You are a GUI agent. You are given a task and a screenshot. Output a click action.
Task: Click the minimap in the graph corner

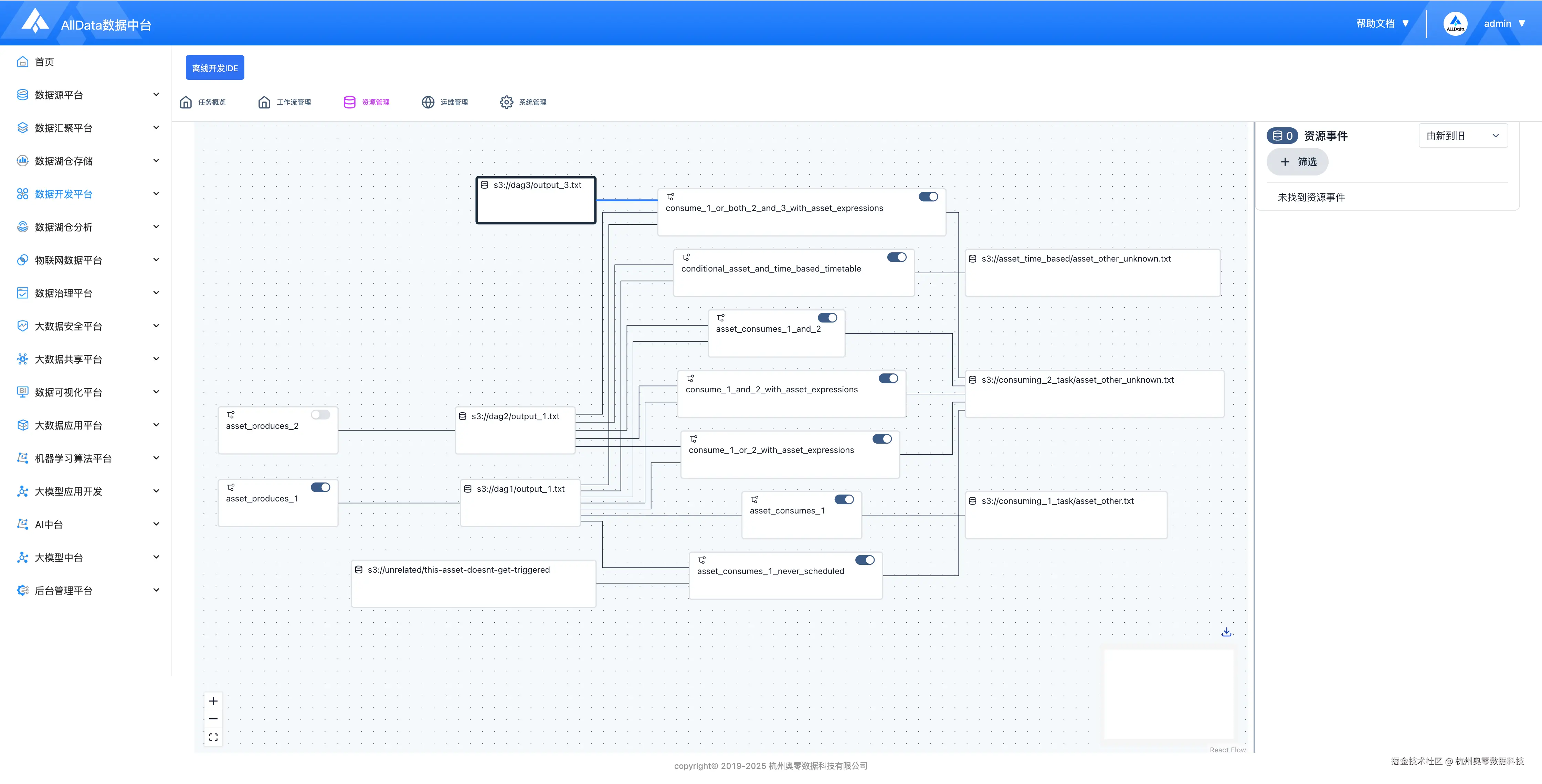pos(1168,694)
